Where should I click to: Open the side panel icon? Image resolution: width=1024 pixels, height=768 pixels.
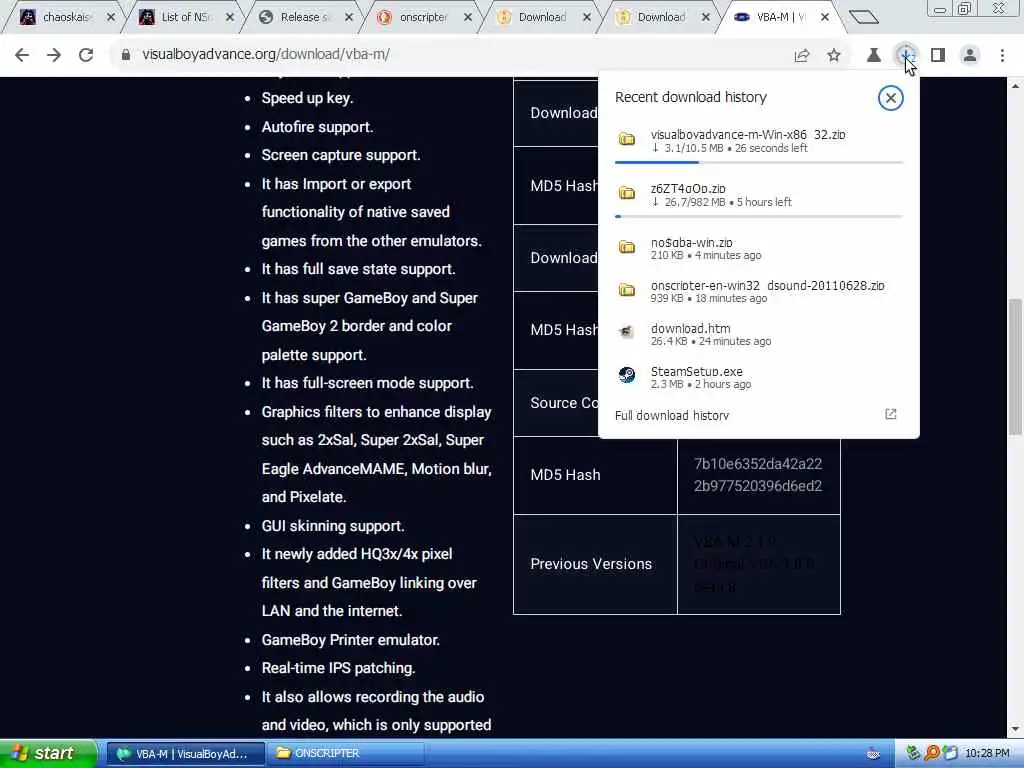point(938,56)
